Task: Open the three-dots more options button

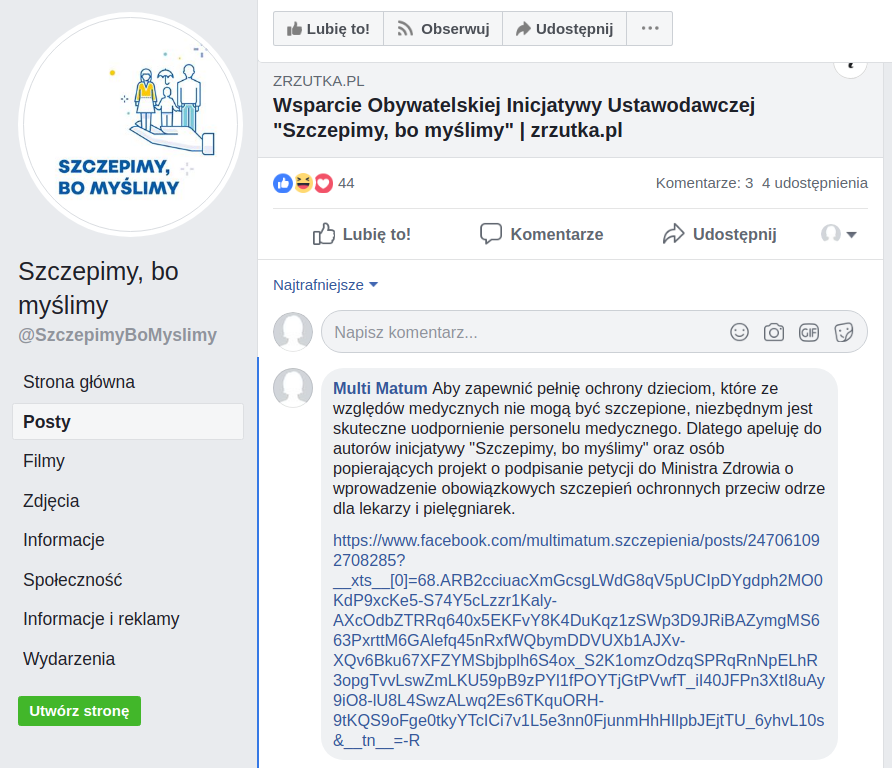Action: (x=650, y=29)
